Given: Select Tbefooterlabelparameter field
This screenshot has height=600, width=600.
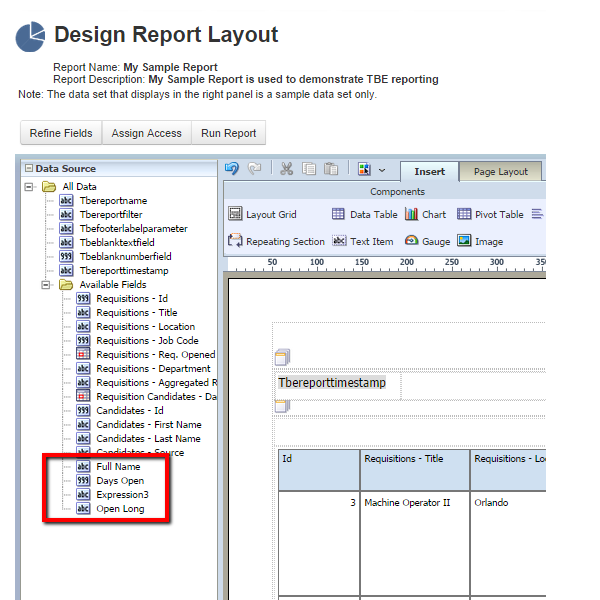Looking at the screenshot, I should pos(123,228).
